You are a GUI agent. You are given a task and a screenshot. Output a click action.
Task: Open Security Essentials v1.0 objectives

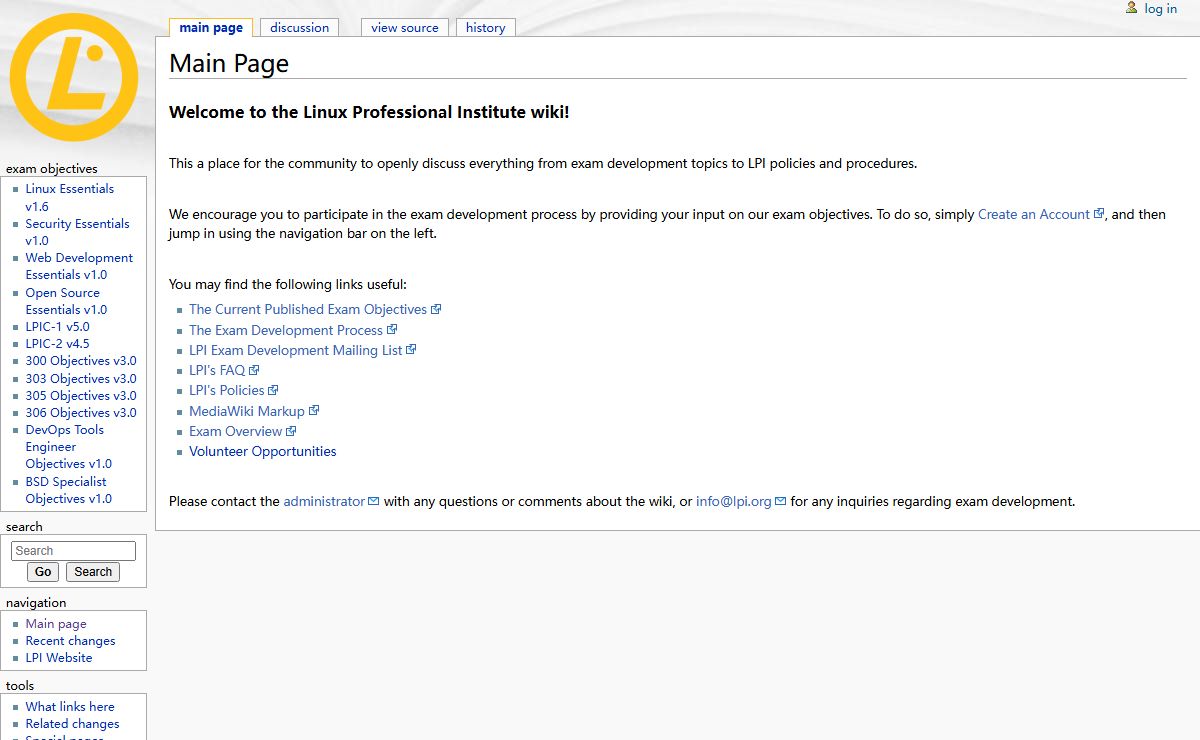tap(77, 232)
